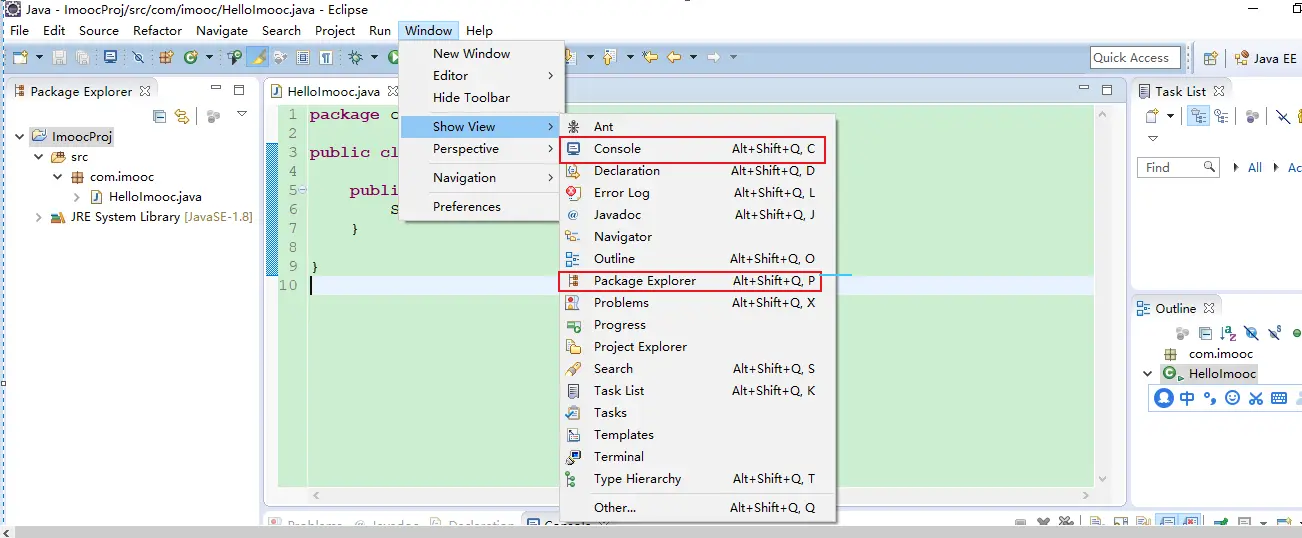The width and height of the screenshot is (1302, 538).
Task: Click the Debug bug icon in toolbar
Action: pyautogui.click(x=355, y=58)
